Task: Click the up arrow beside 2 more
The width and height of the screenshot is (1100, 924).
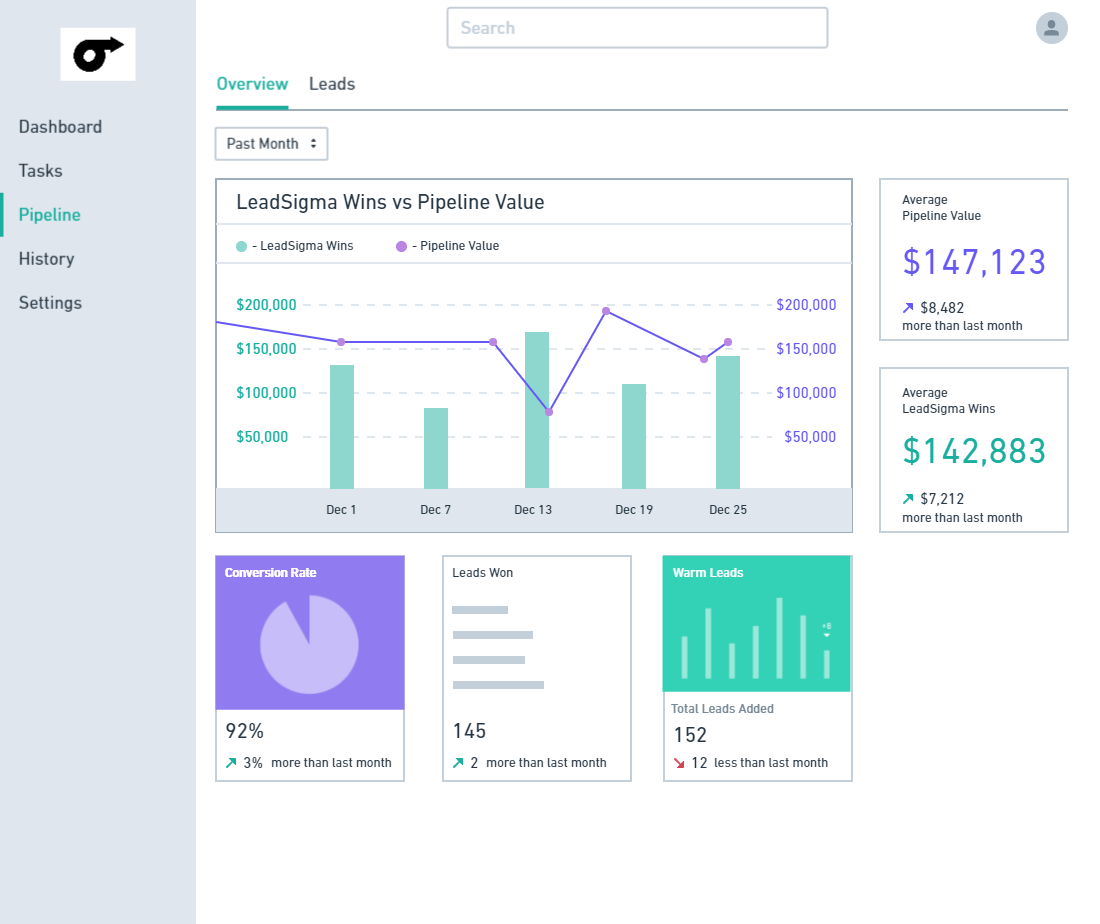Action: click(458, 763)
